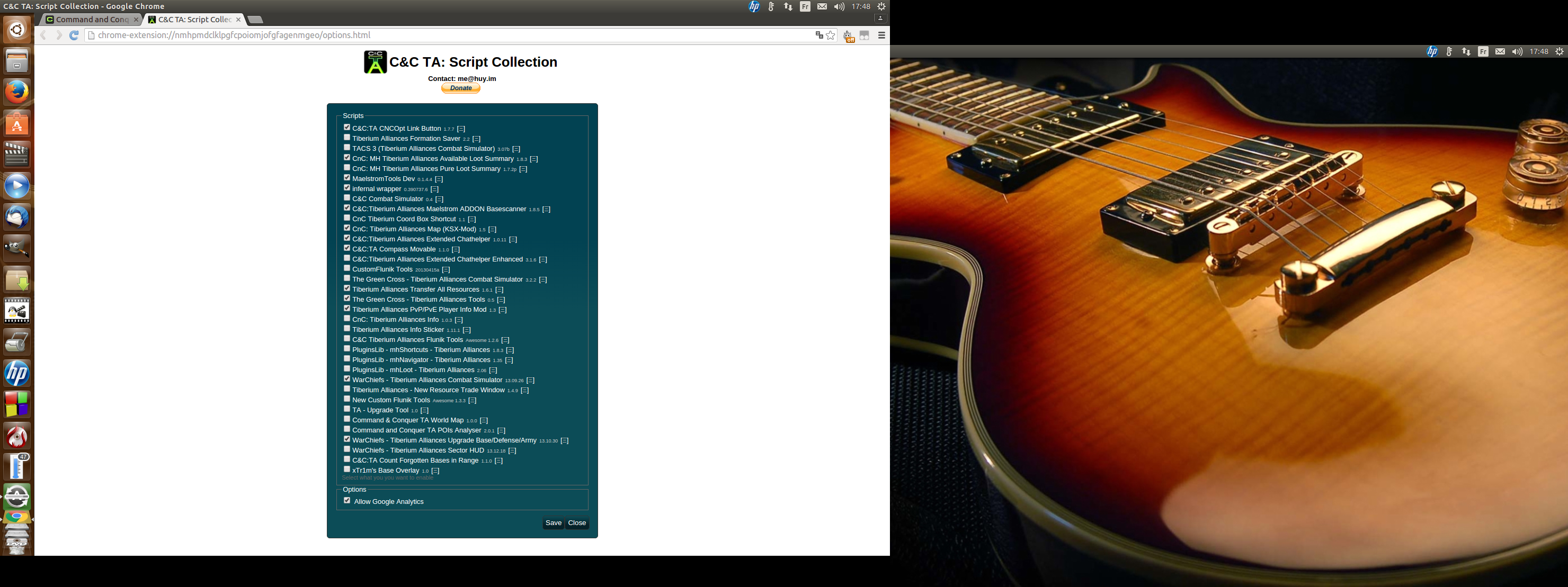Screen dimensions: 1568x587
Task: Open the Ubuntu Dash home launcher
Action: click(x=17, y=29)
